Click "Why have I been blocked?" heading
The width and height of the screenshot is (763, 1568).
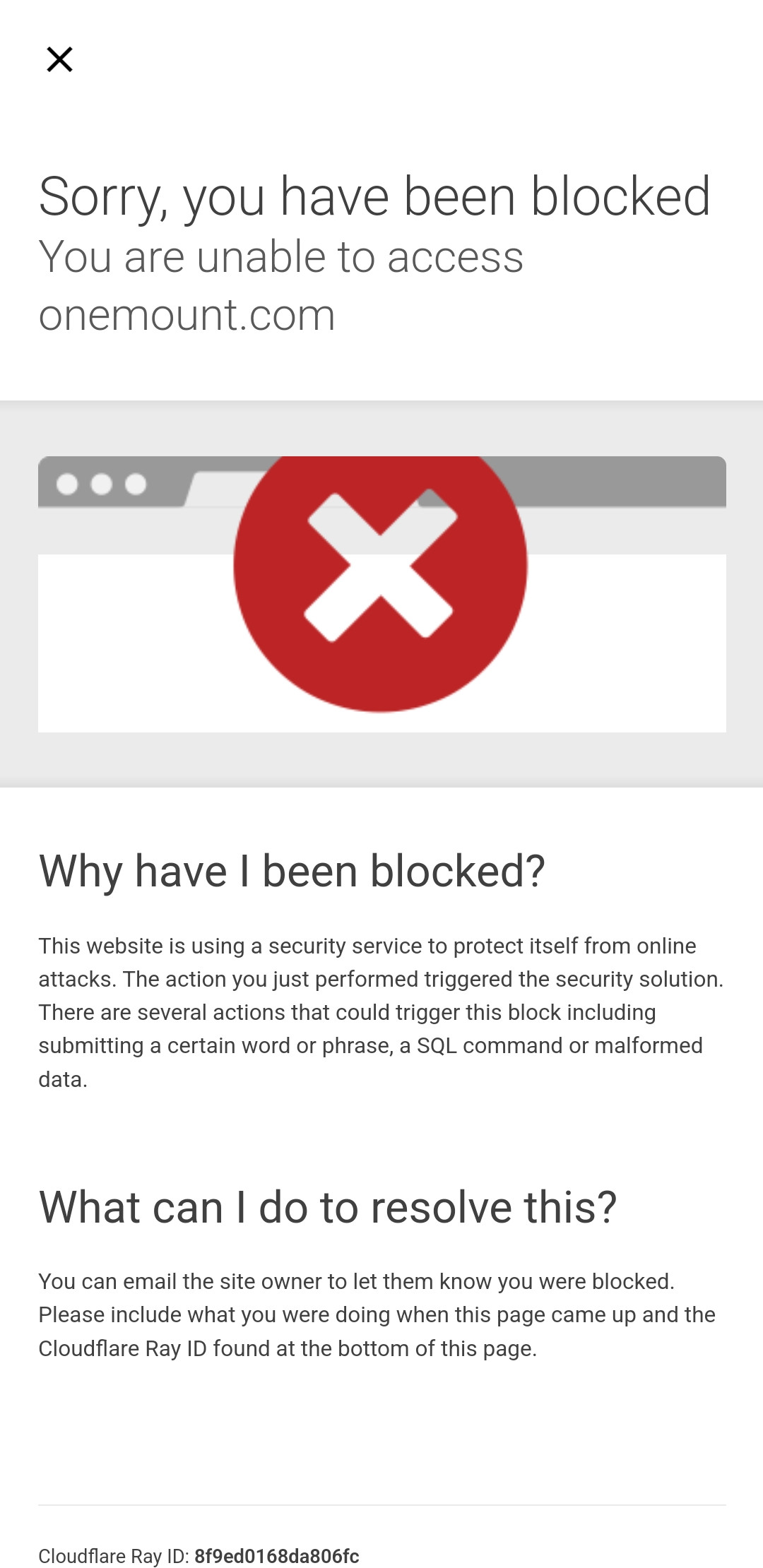click(292, 871)
